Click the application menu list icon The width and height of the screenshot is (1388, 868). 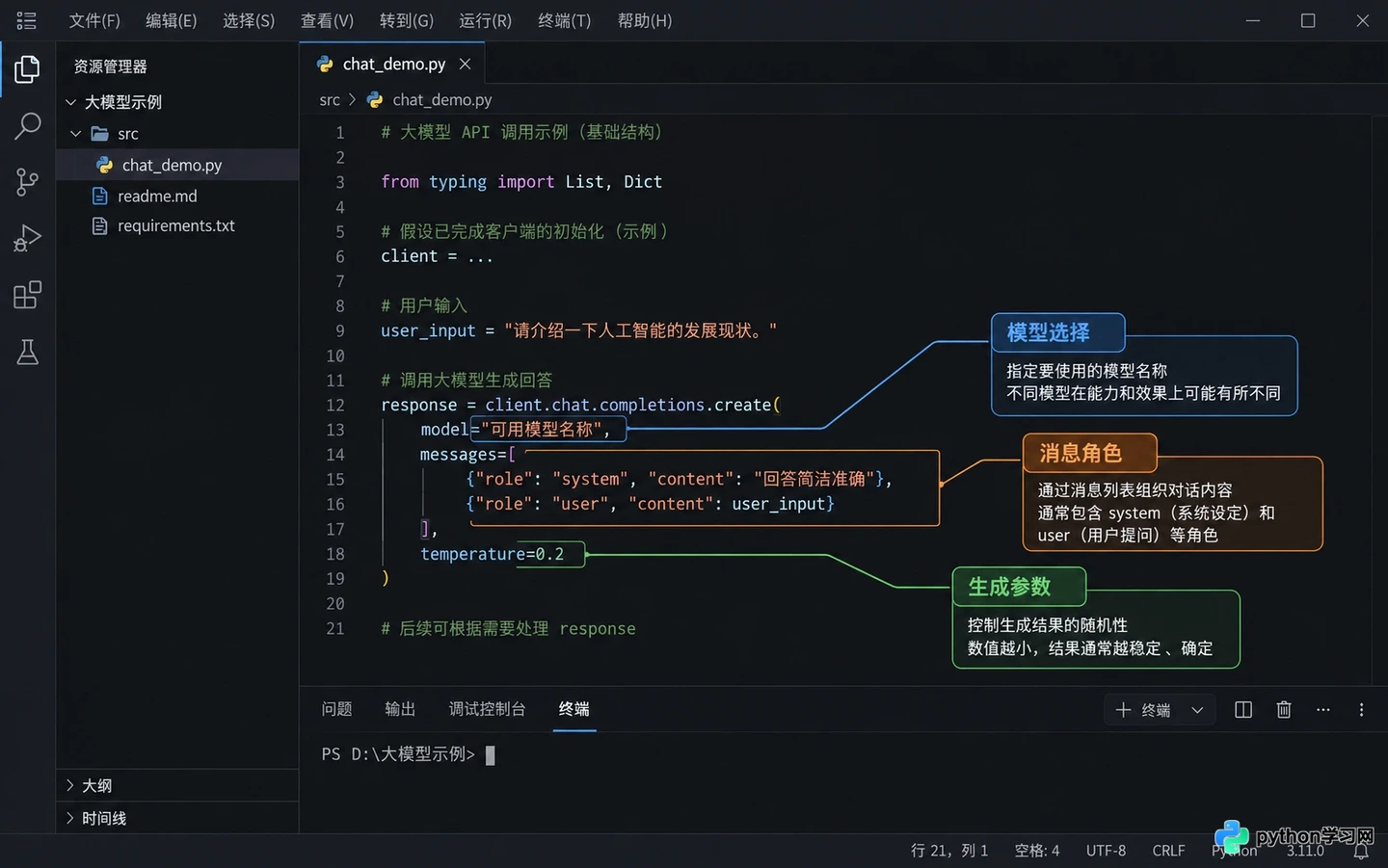pos(26,20)
